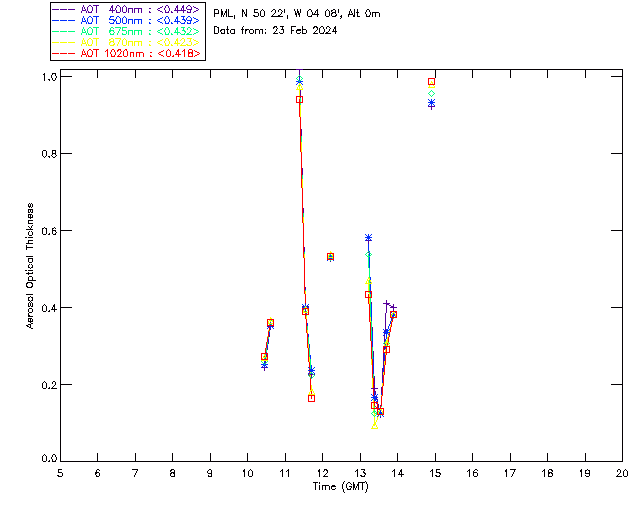Click the x-axis tick label 20

pos(622,473)
